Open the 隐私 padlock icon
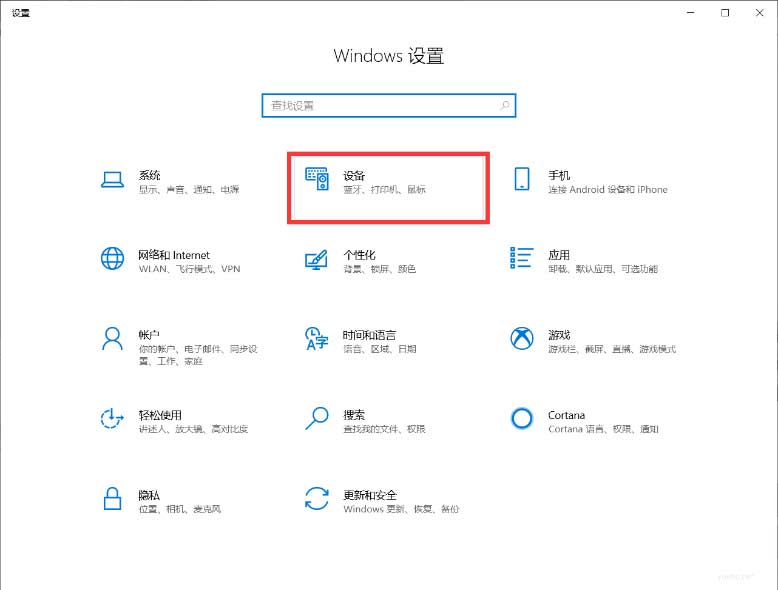 113,498
